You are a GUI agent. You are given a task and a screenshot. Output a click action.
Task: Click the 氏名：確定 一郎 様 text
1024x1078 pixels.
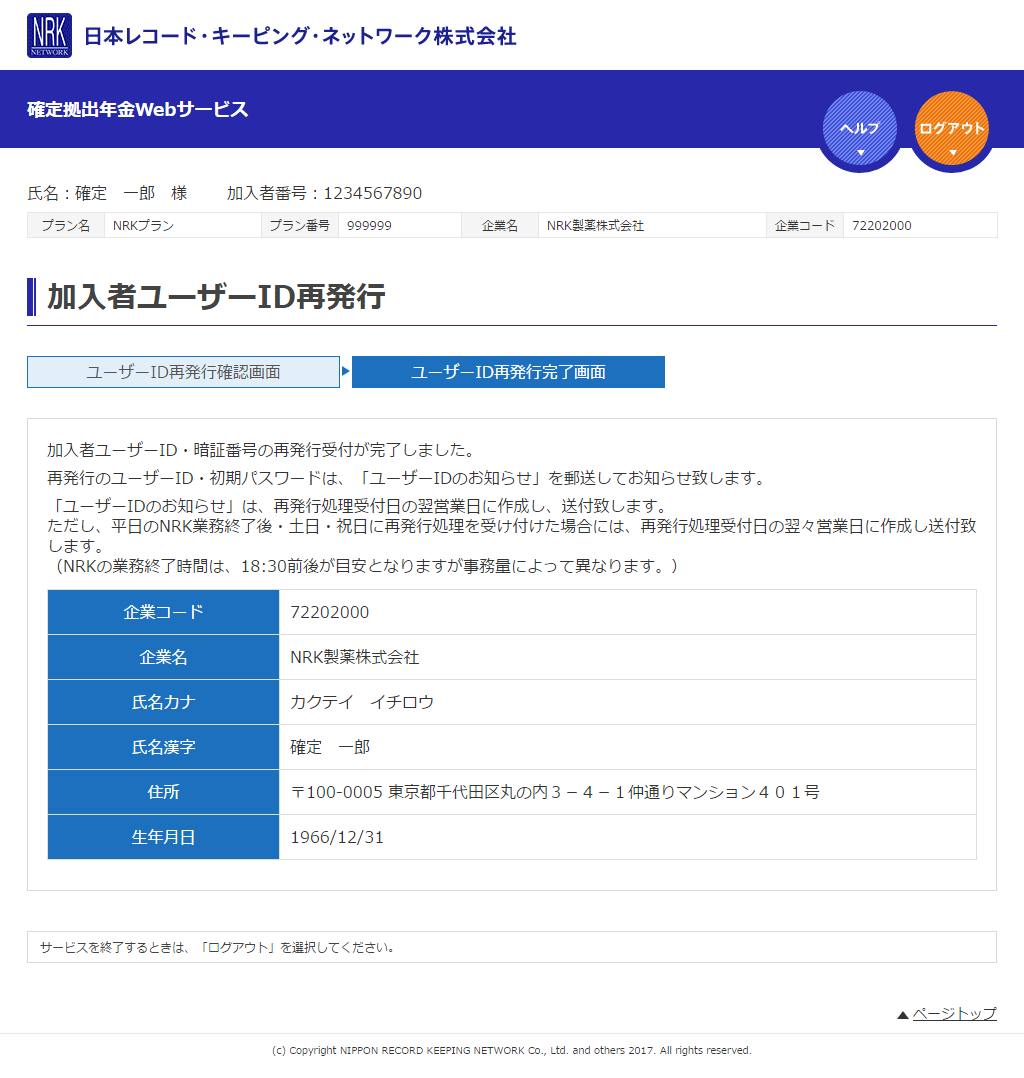pos(107,193)
